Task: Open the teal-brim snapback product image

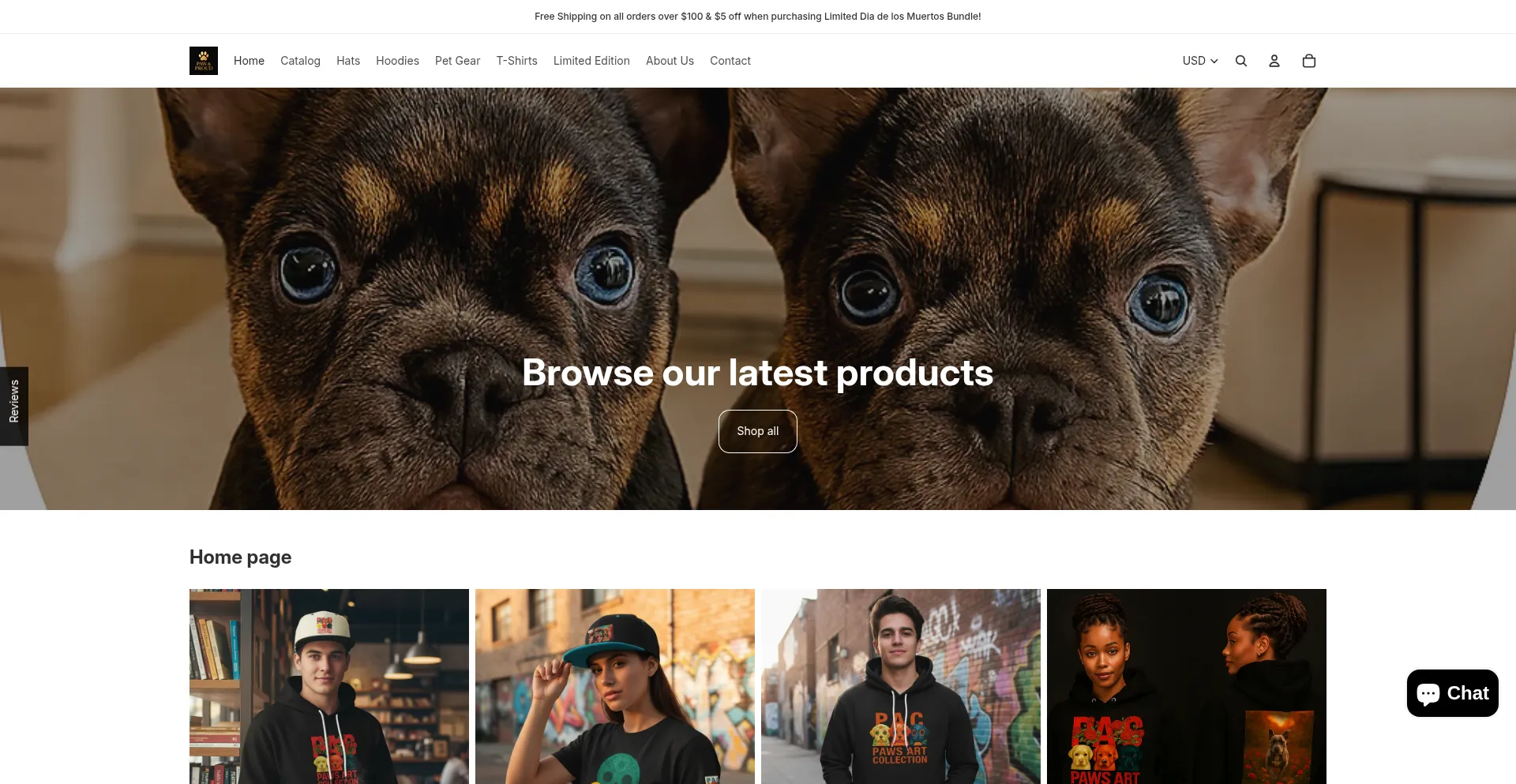Action: pos(615,686)
